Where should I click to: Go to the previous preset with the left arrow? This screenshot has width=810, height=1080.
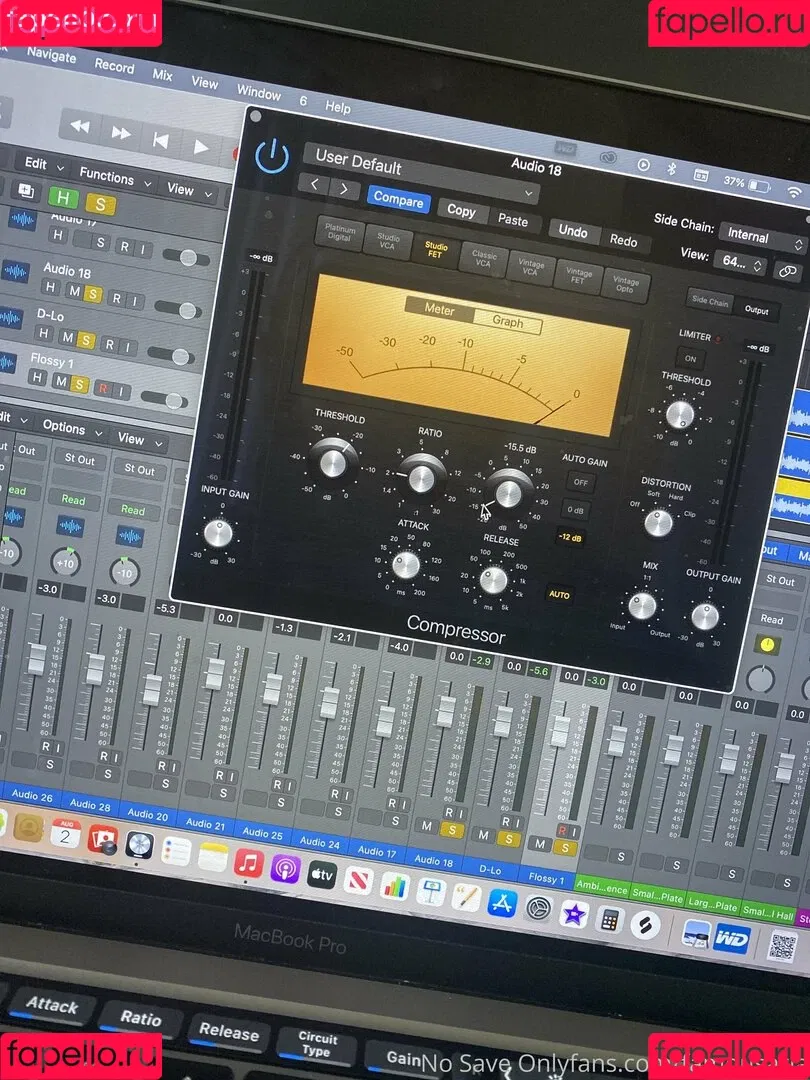point(314,184)
